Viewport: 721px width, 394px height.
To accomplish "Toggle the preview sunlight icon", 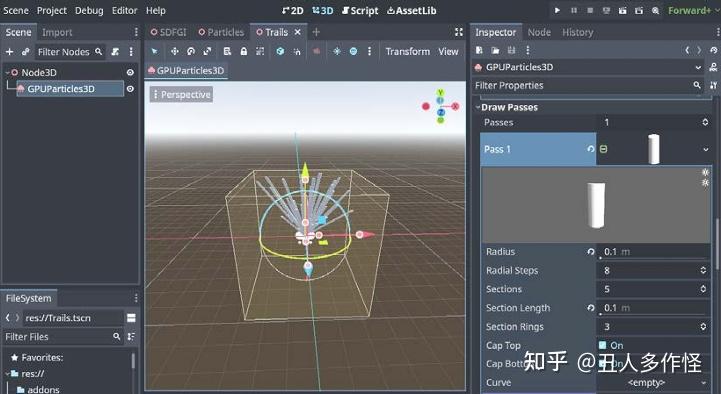I will tap(337, 51).
